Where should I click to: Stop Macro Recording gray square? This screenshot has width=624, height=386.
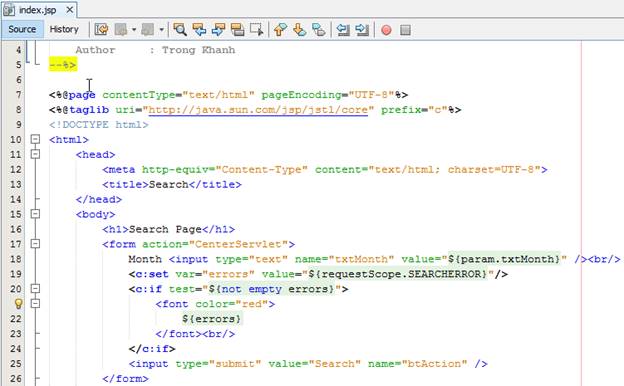coord(405,30)
